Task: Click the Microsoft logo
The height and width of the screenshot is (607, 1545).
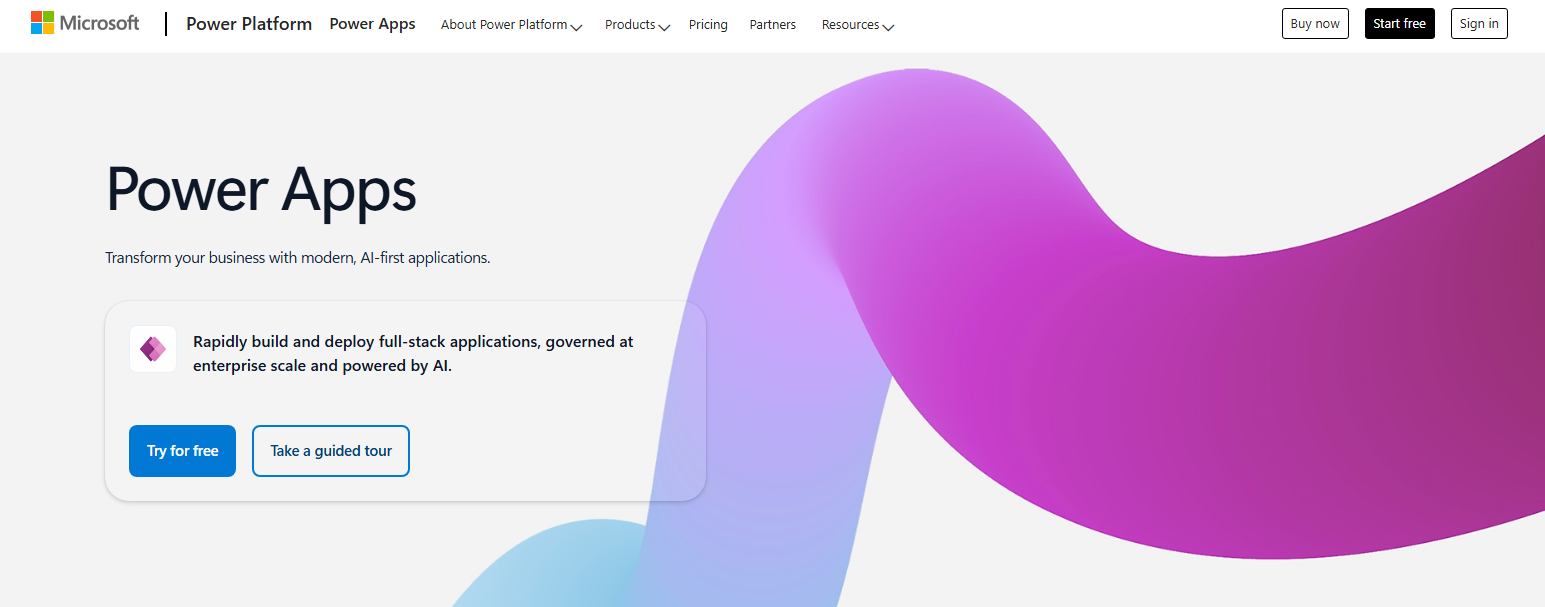Action: tap(85, 23)
